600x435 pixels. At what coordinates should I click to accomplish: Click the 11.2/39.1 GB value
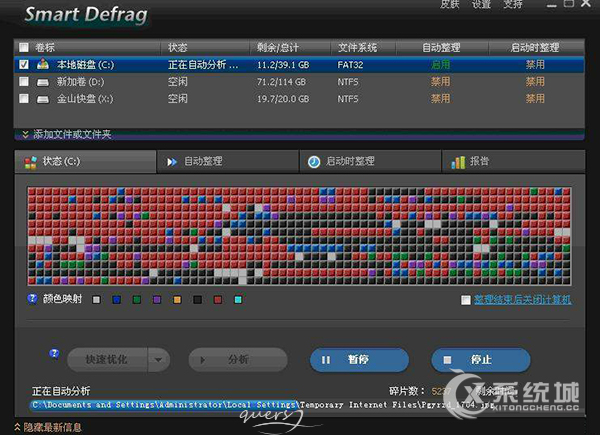pos(283,65)
